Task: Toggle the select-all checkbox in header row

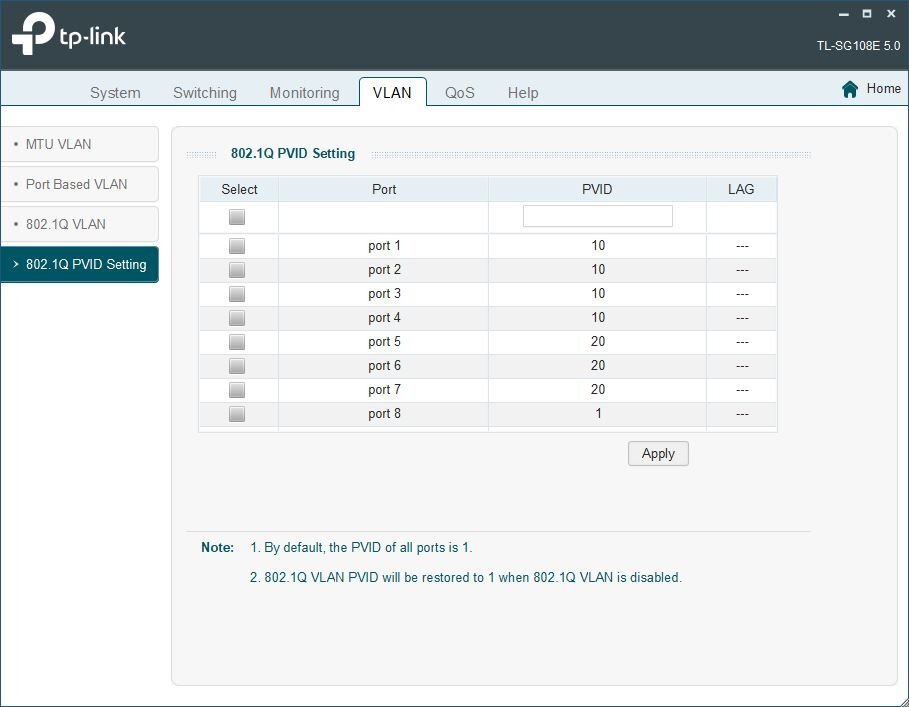Action: [x=237, y=217]
